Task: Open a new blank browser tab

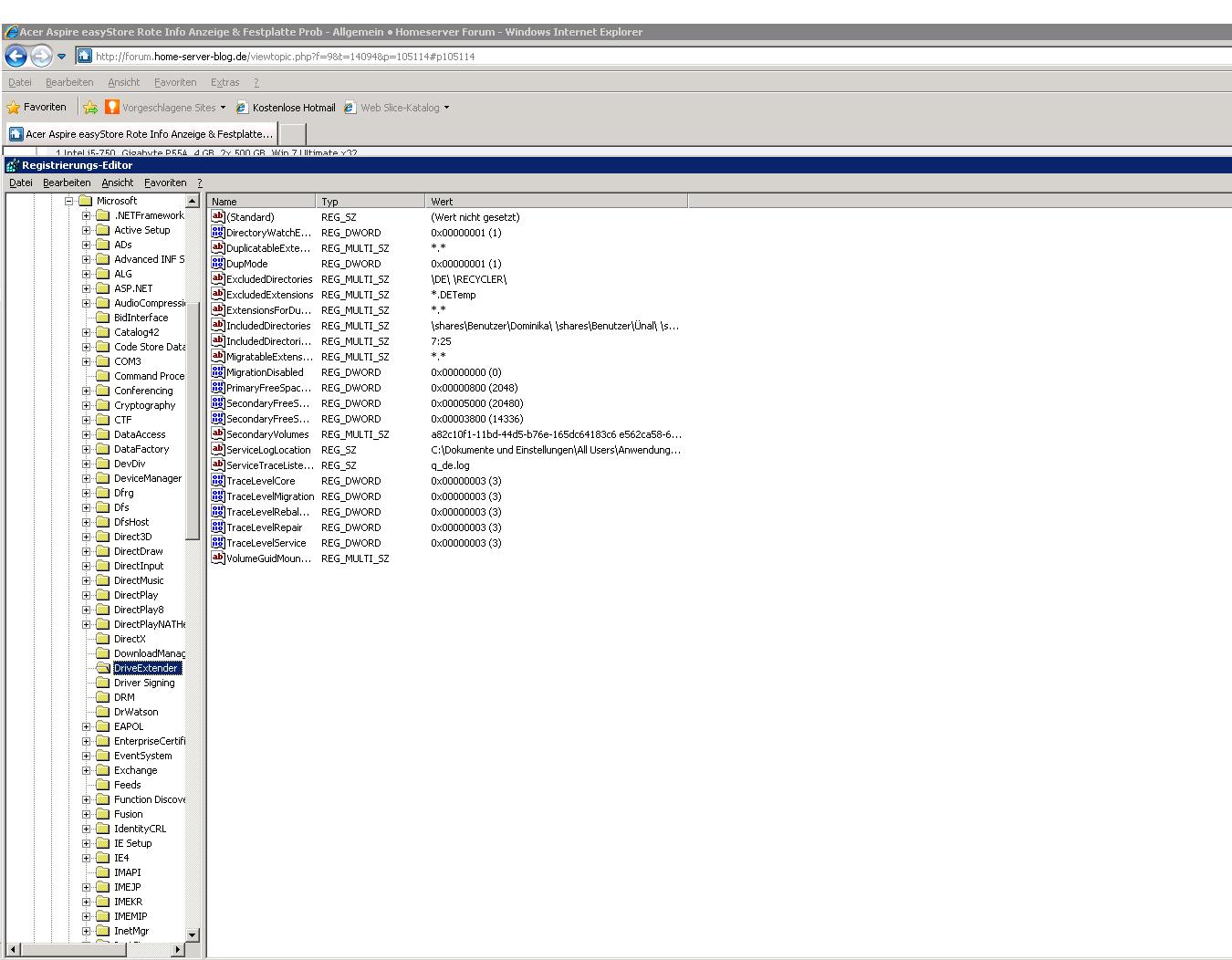Action: click(x=292, y=134)
